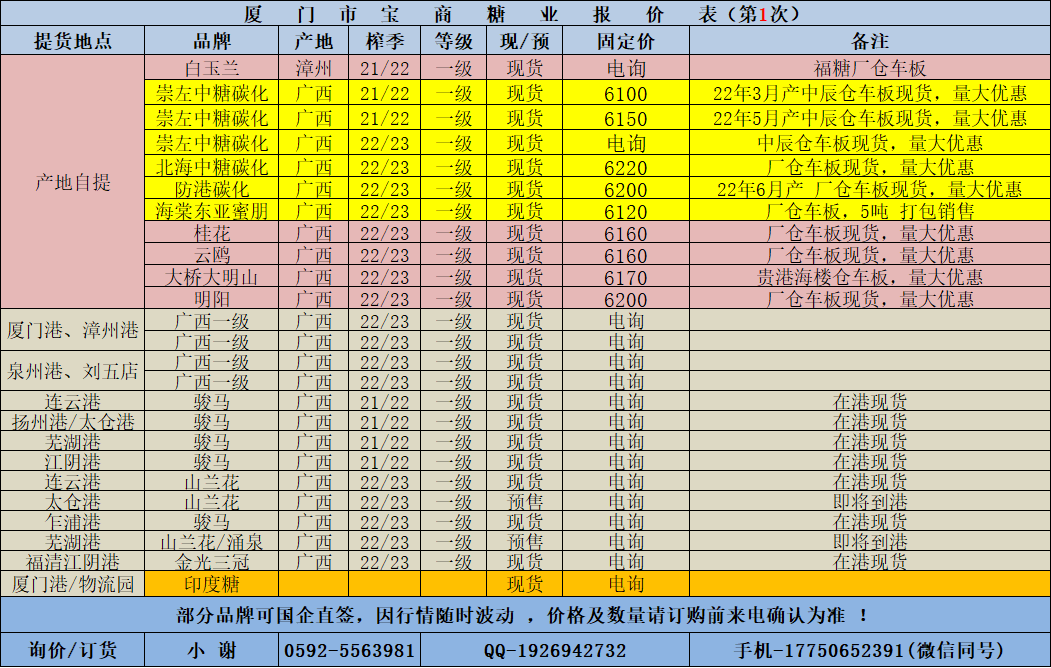The width and height of the screenshot is (1051, 668).
Task: Click the 备注 column header
Action: point(869,42)
